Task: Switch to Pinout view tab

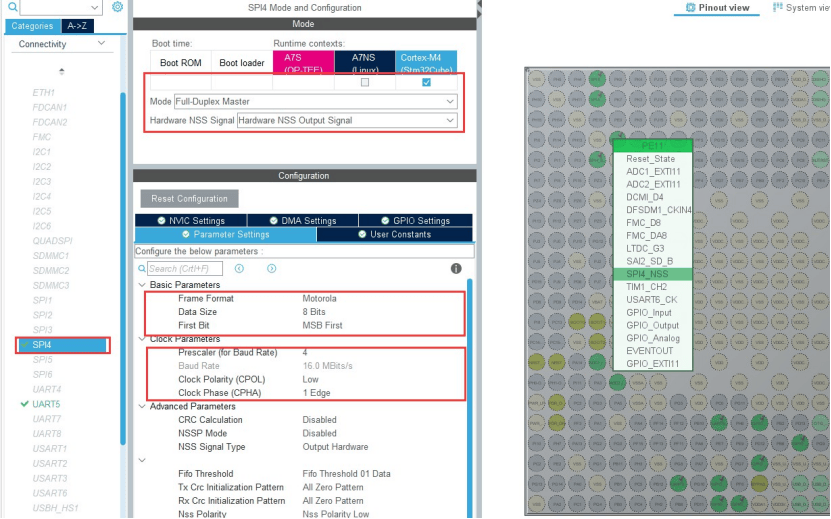Action: [718, 7]
